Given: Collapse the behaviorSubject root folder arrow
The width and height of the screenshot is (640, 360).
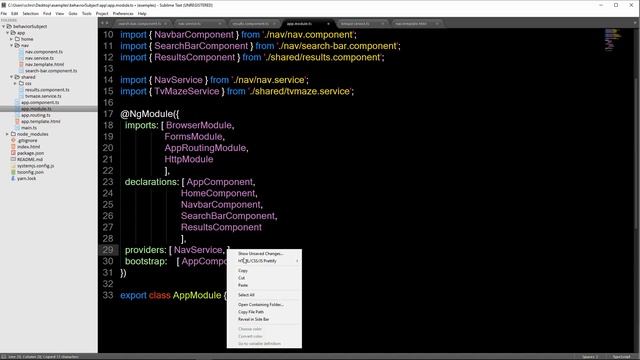Looking at the screenshot, I should pos(4,27).
